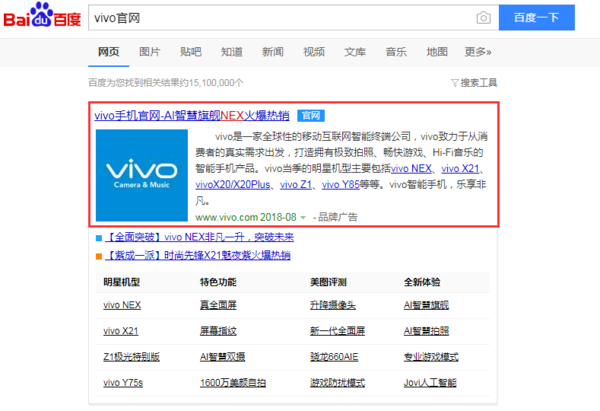Click the orange square bullet beside 【紫成一派】
The height and width of the screenshot is (411, 600).
[x=99, y=256]
